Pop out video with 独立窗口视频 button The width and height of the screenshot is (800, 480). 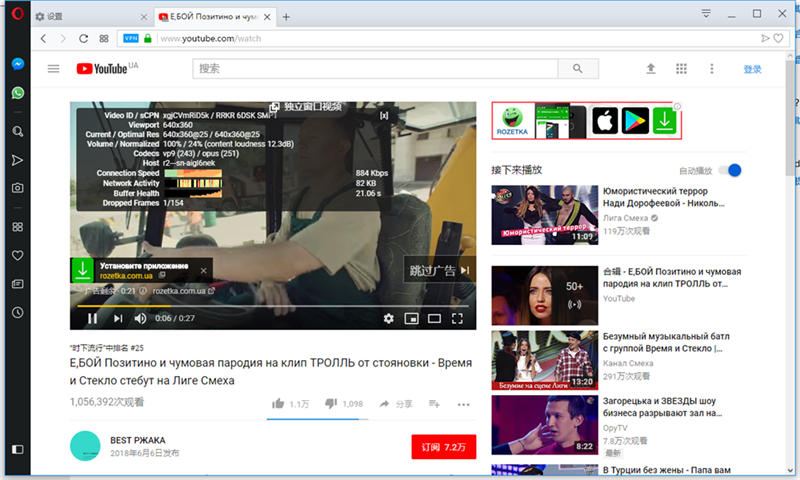click(305, 107)
